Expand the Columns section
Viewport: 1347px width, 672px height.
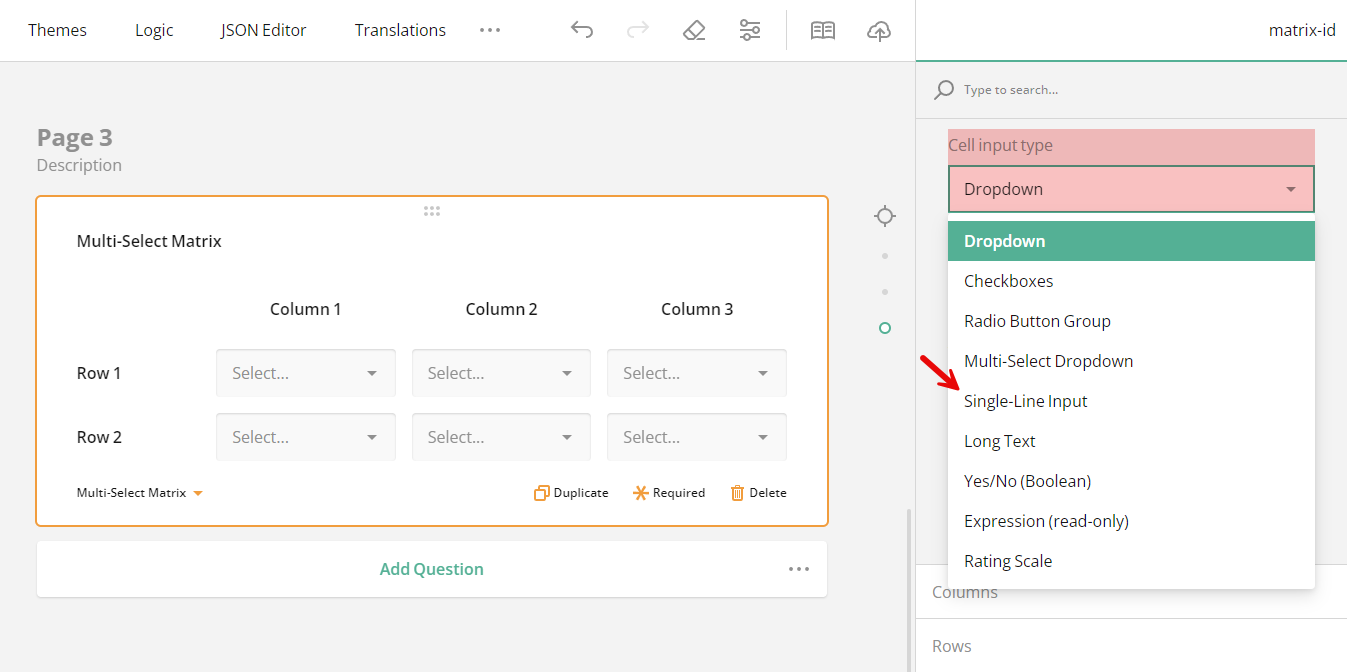[965, 592]
